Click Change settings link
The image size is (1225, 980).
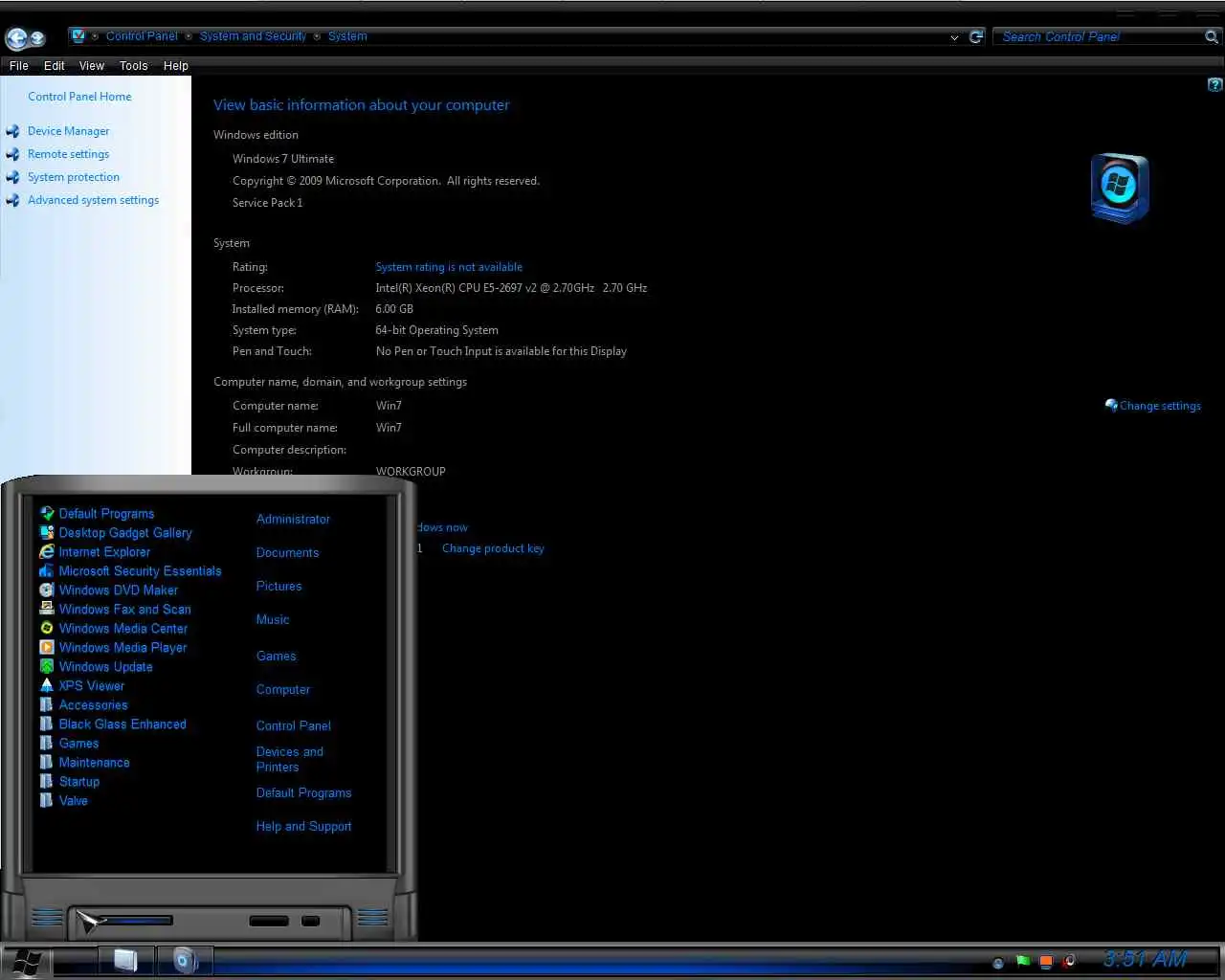coord(1160,406)
